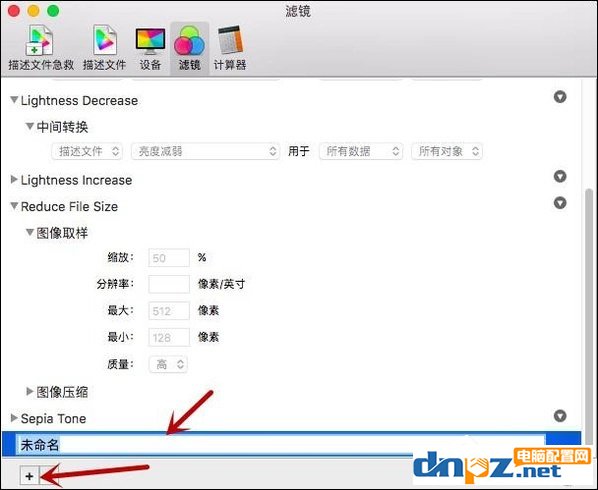Open the 描述文件急救 toolbar icon

41,48
